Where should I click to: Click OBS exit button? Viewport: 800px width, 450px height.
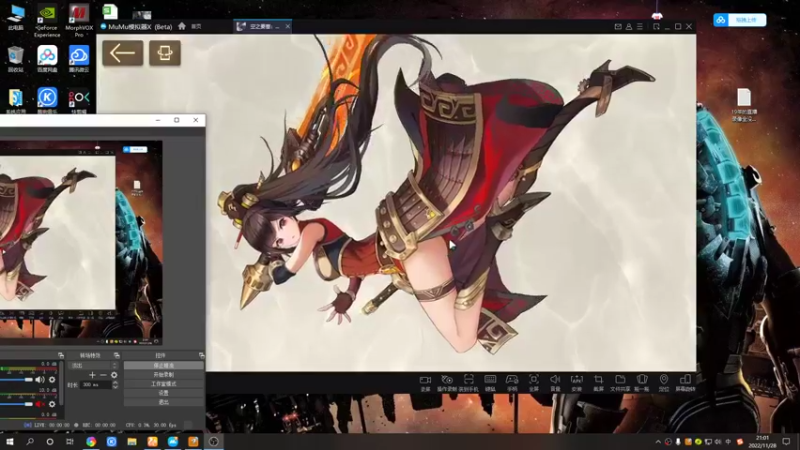click(163, 402)
